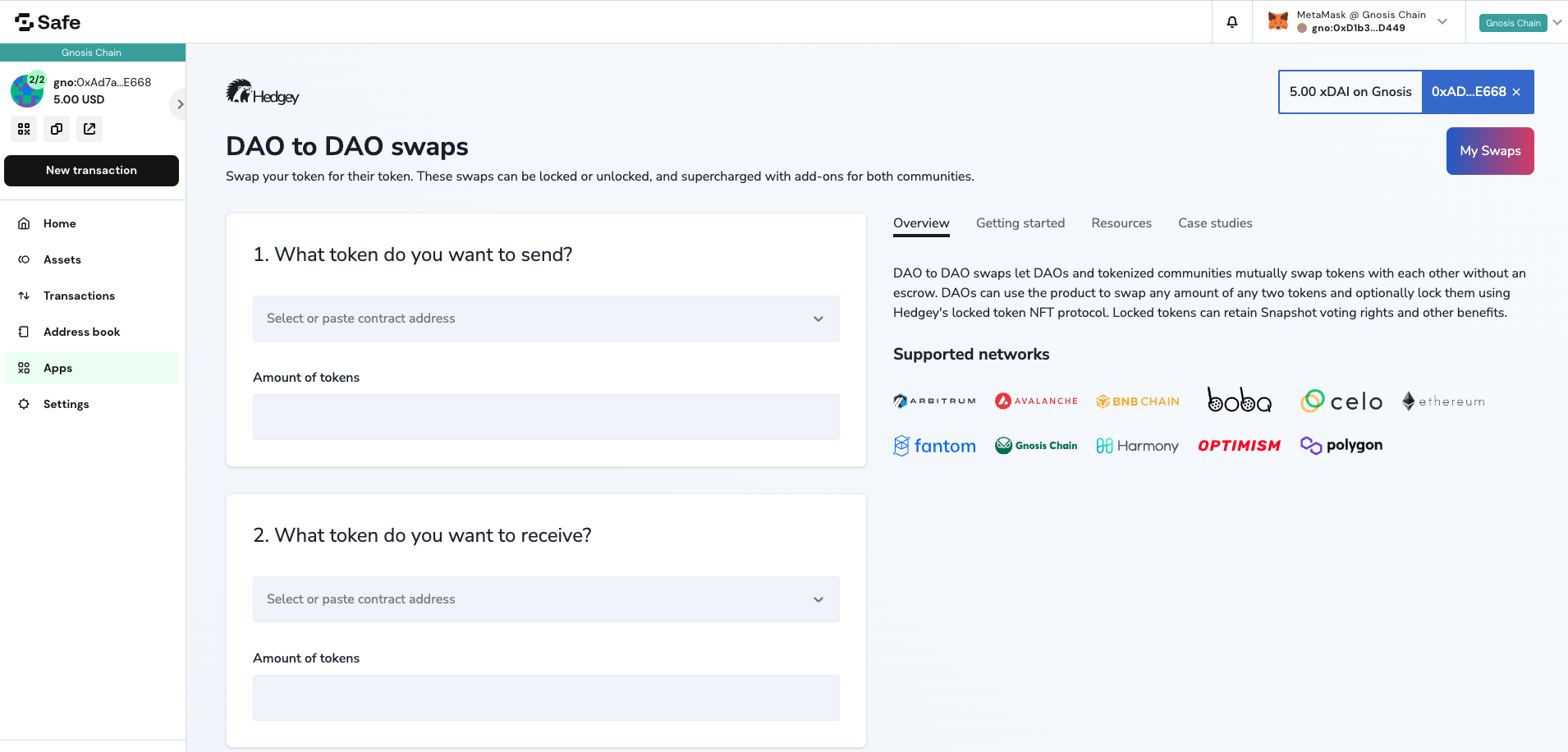The width and height of the screenshot is (1568, 752).
Task: Click the Supported networks heading
Action: point(971,355)
